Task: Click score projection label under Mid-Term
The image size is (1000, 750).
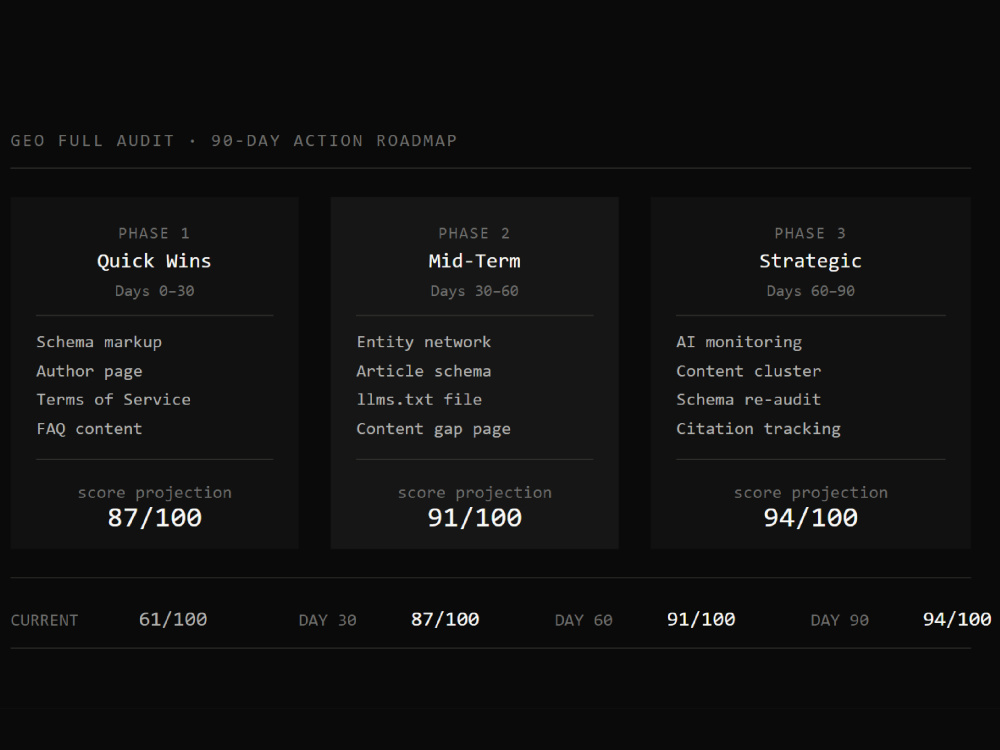Action: pos(474,492)
